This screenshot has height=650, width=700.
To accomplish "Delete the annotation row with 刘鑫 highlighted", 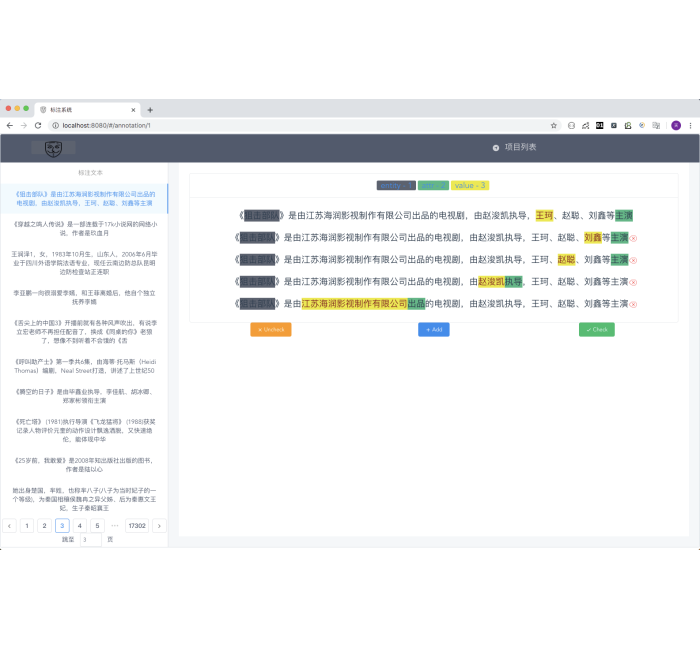I will [x=634, y=238].
